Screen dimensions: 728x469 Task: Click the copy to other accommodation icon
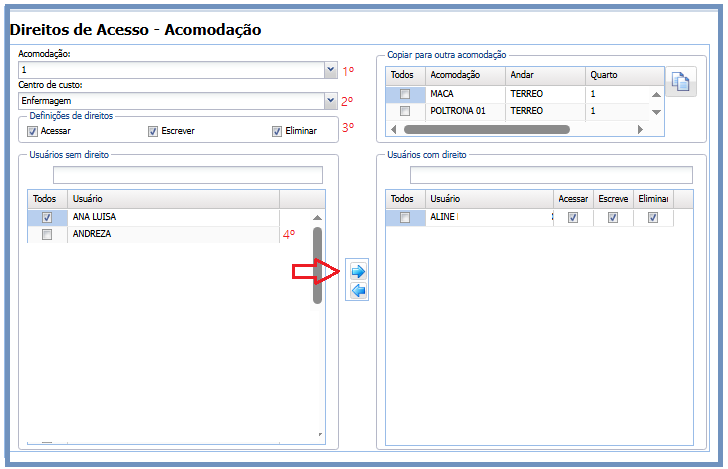pos(681,83)
